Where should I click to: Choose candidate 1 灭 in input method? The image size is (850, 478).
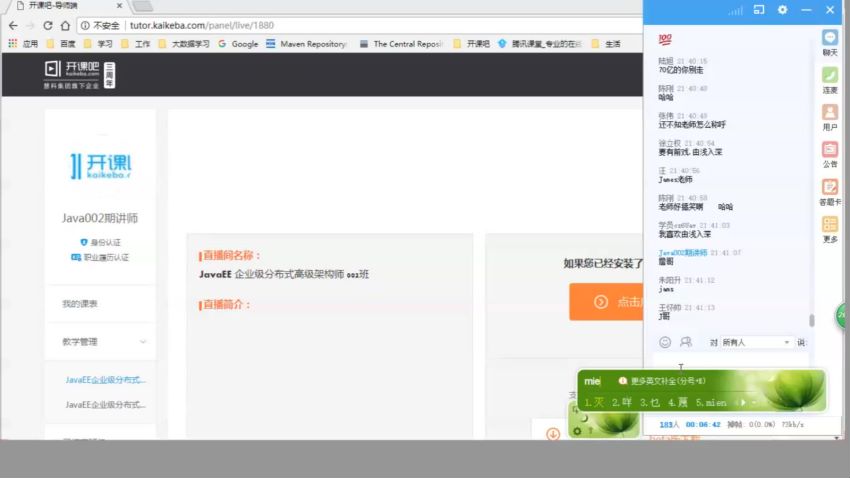click(594, 403)
